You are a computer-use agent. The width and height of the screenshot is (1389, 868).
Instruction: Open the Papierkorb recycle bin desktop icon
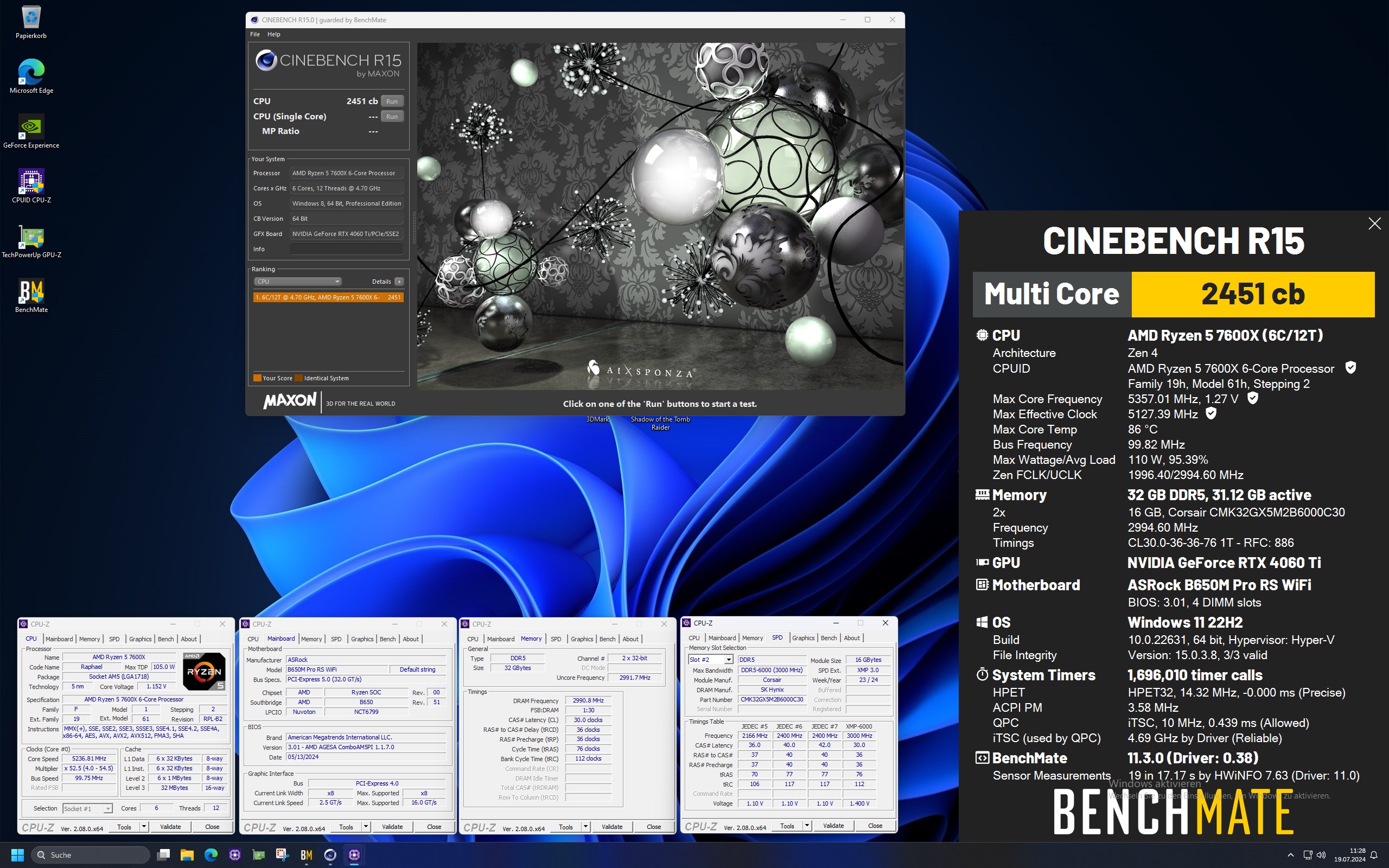pos(31,22)
